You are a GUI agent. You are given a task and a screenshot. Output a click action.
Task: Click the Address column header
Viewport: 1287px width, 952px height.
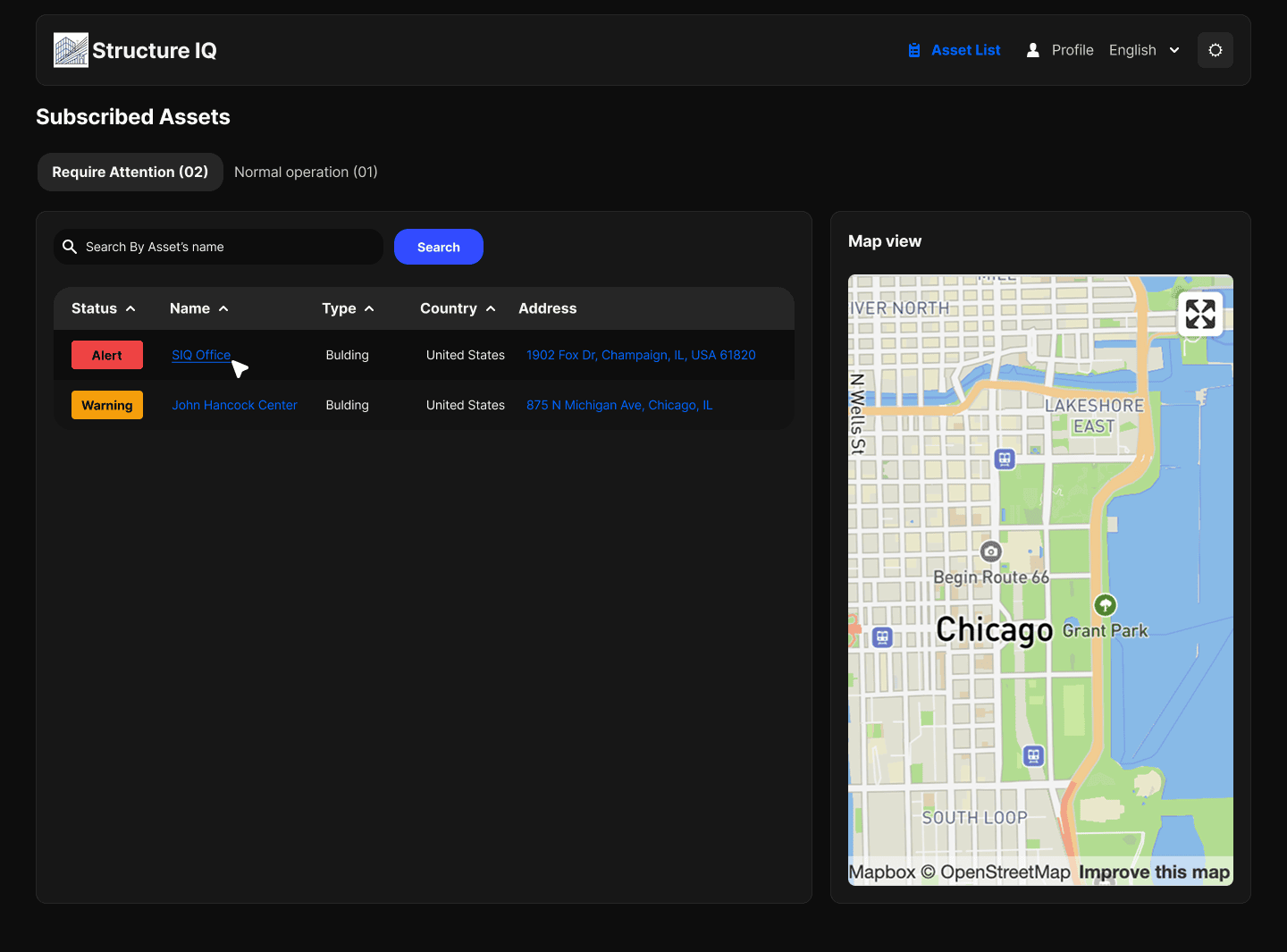click(x=548, y=308)
